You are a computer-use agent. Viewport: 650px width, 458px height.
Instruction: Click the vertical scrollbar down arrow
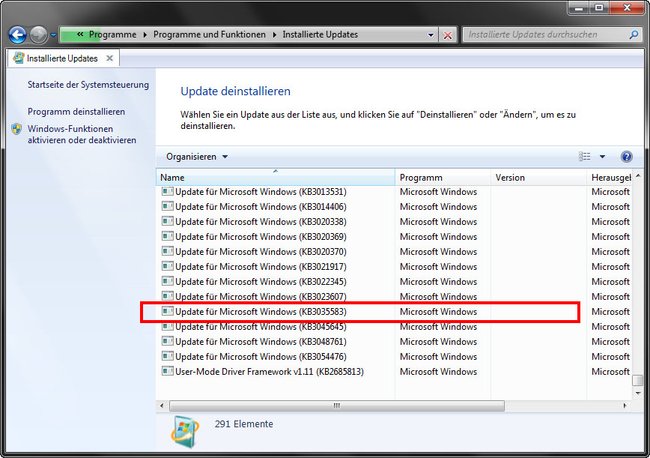(x=638, y=393)
